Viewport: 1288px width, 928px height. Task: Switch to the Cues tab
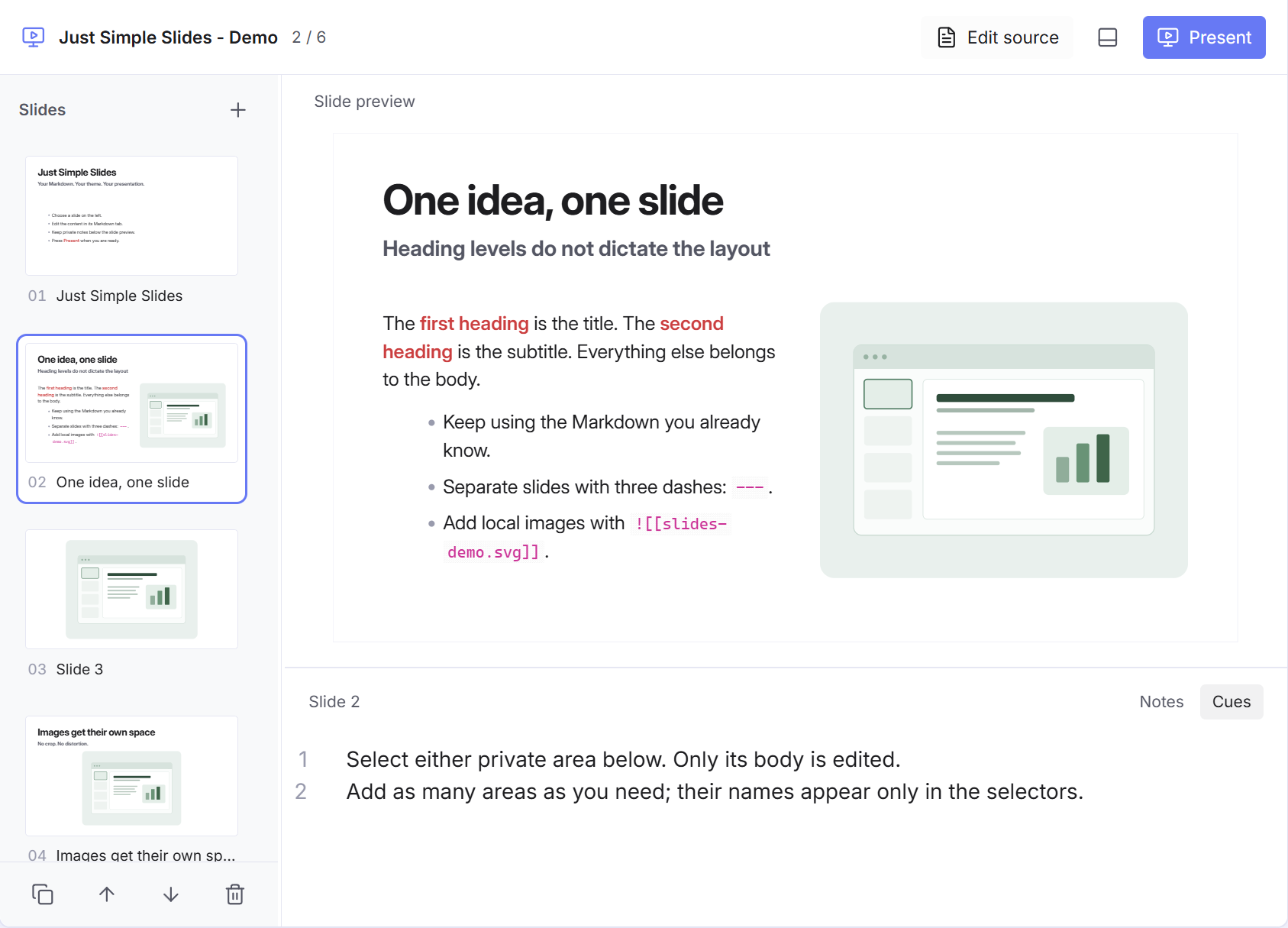pos(1232,702)
